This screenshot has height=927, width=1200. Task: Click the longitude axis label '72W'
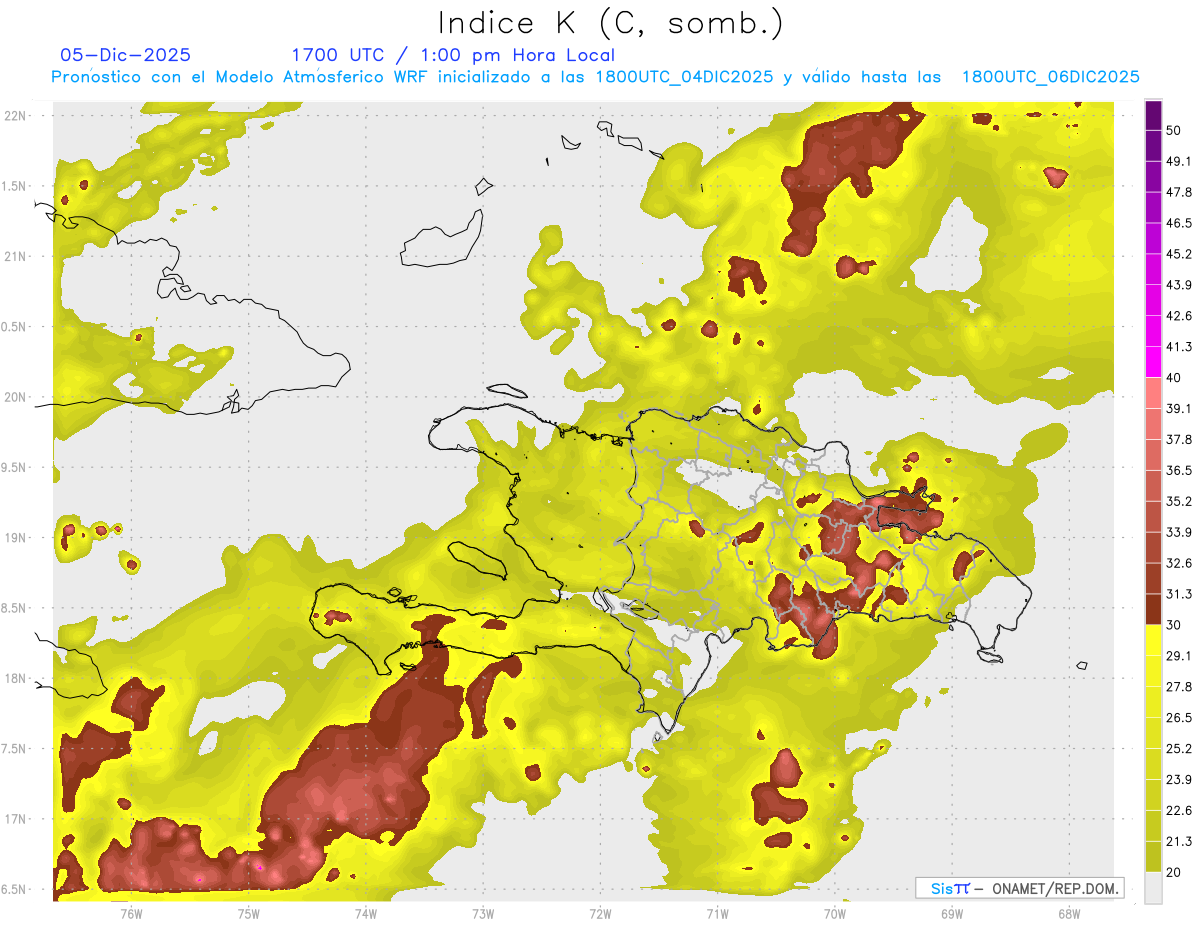[600, 914]
